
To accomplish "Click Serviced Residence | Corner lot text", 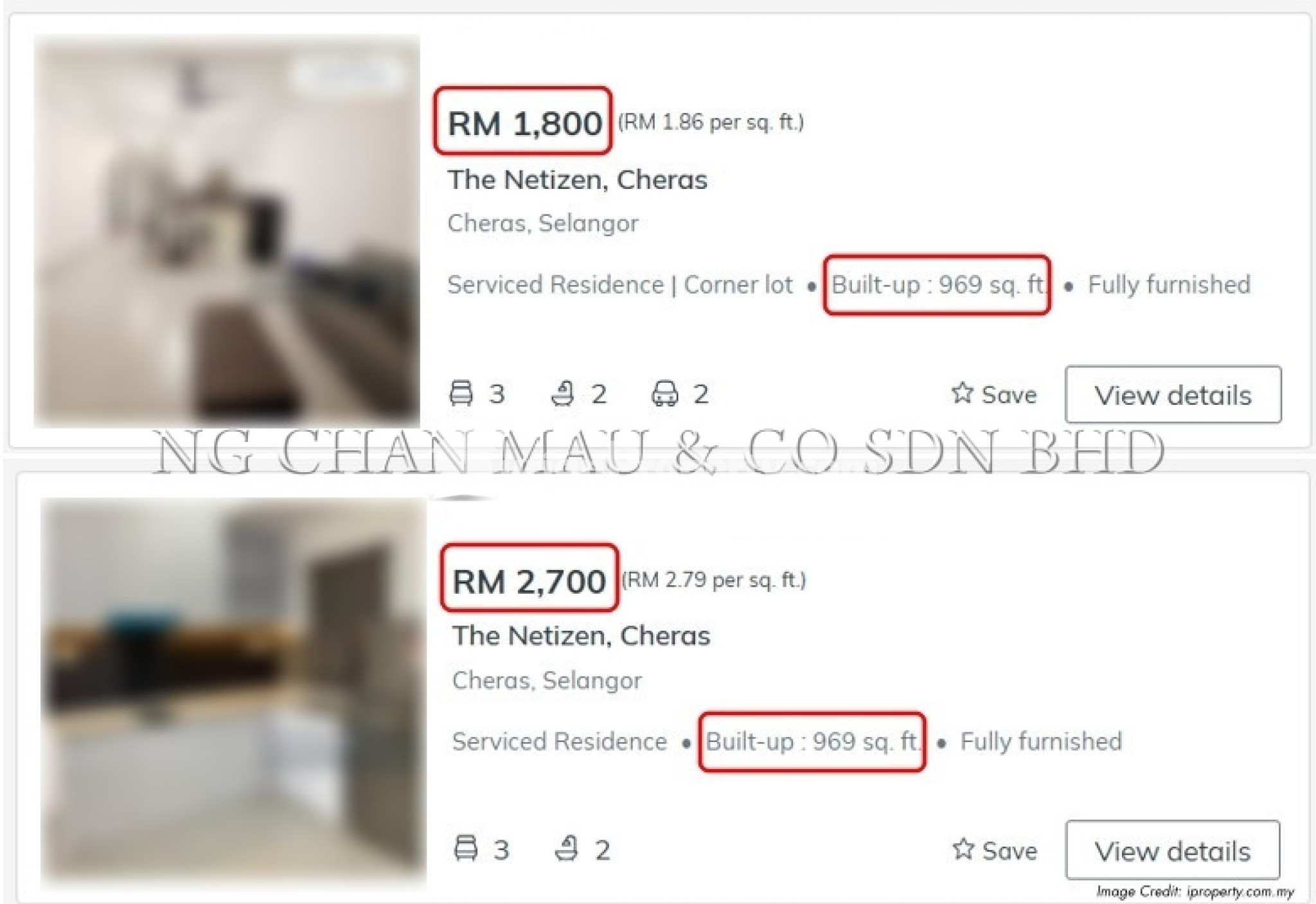I will tap(620, 285).
